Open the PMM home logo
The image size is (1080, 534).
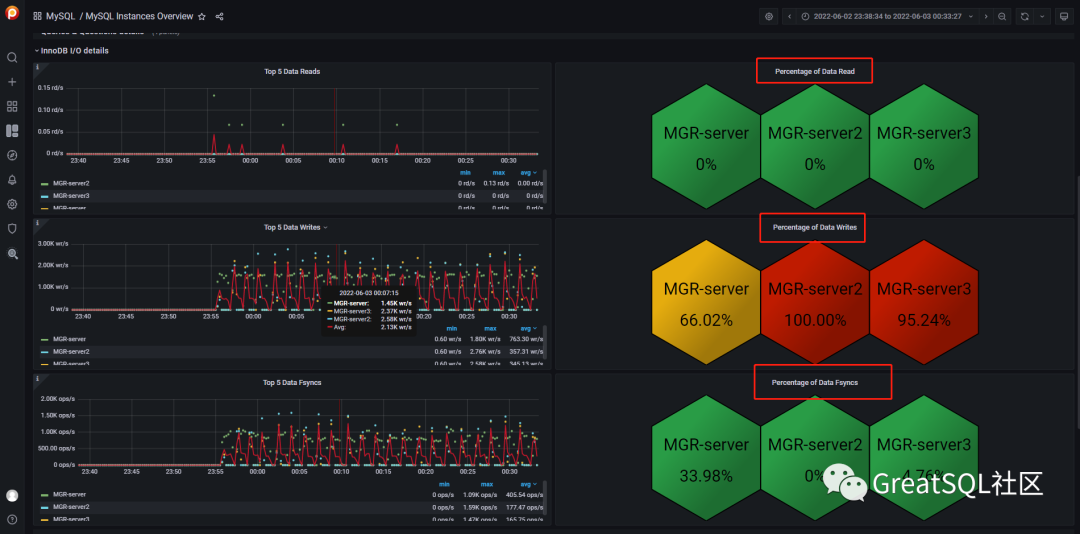[12, 14]
